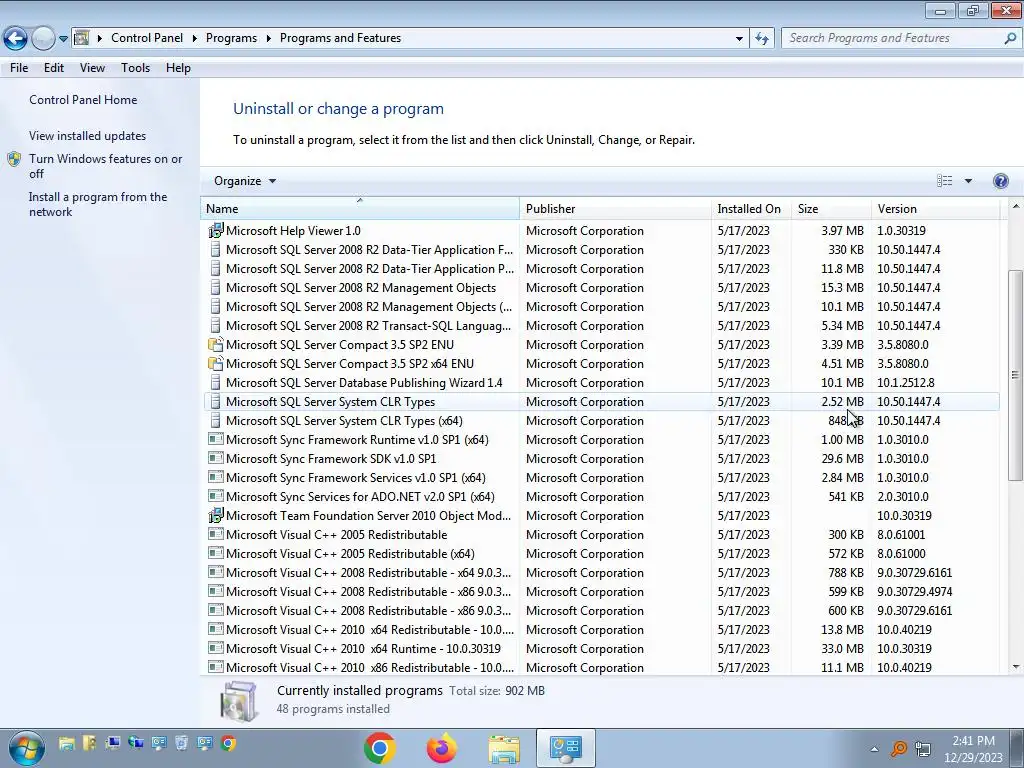1024x768 pixels.
Task: Select Sync Framework SDK v1.0 SP1 icon
Action: tap(216, 458)
